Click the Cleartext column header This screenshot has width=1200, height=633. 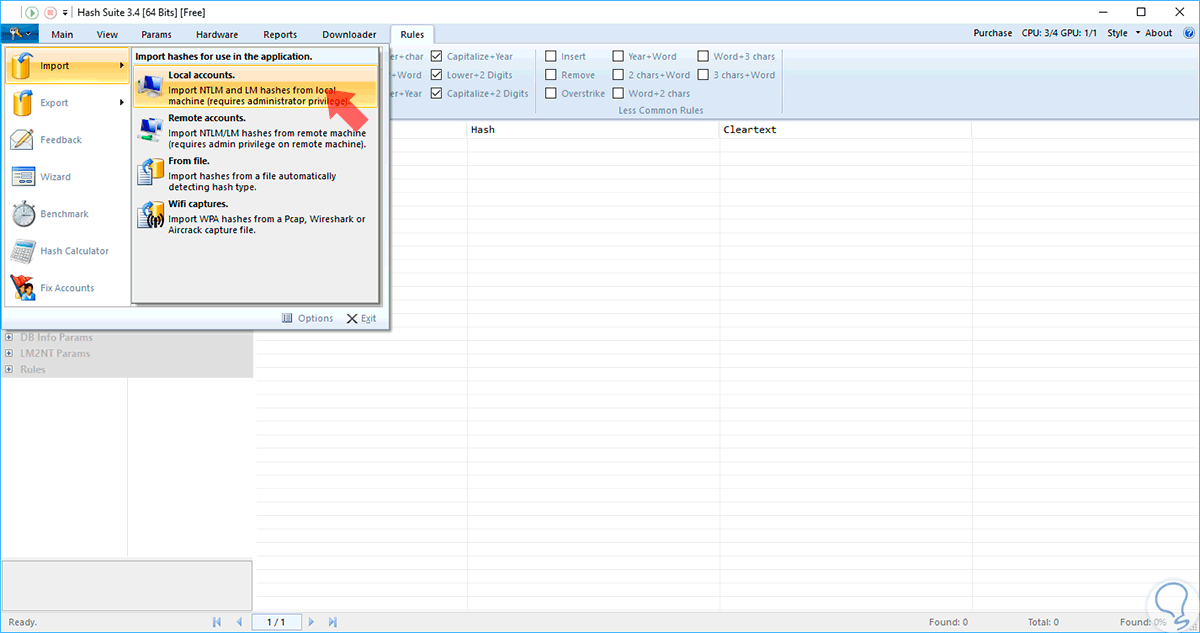click(846, 129)
